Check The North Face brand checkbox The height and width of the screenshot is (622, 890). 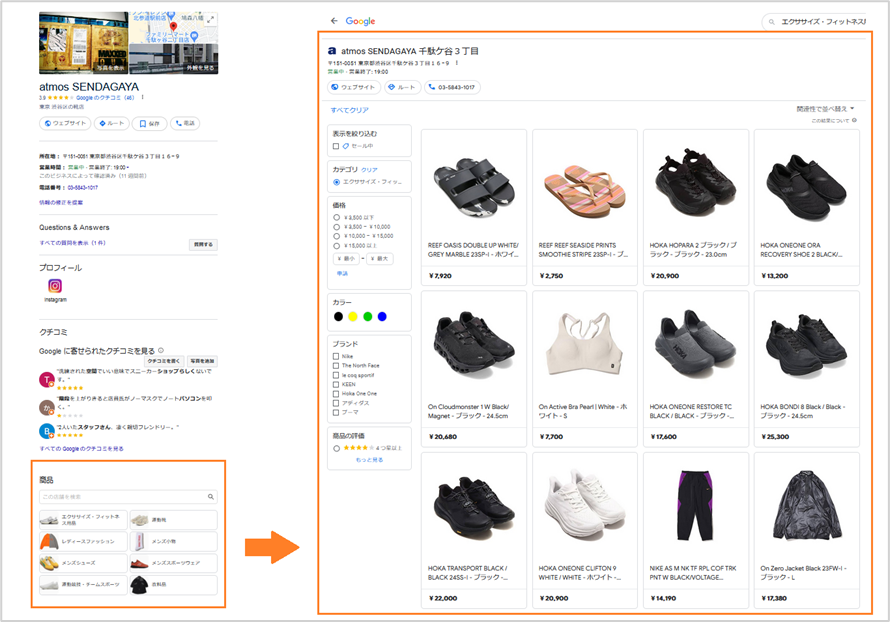point(336,365)
